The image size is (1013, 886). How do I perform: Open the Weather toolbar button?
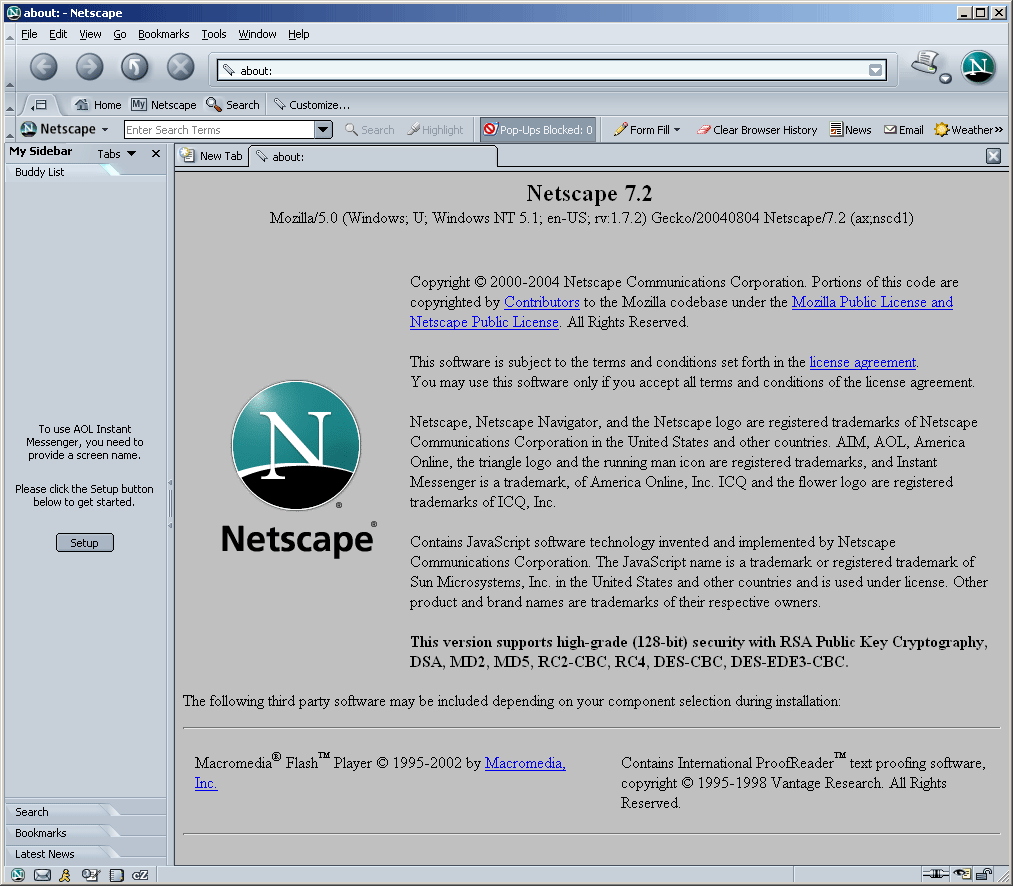(x=963, y=130)
